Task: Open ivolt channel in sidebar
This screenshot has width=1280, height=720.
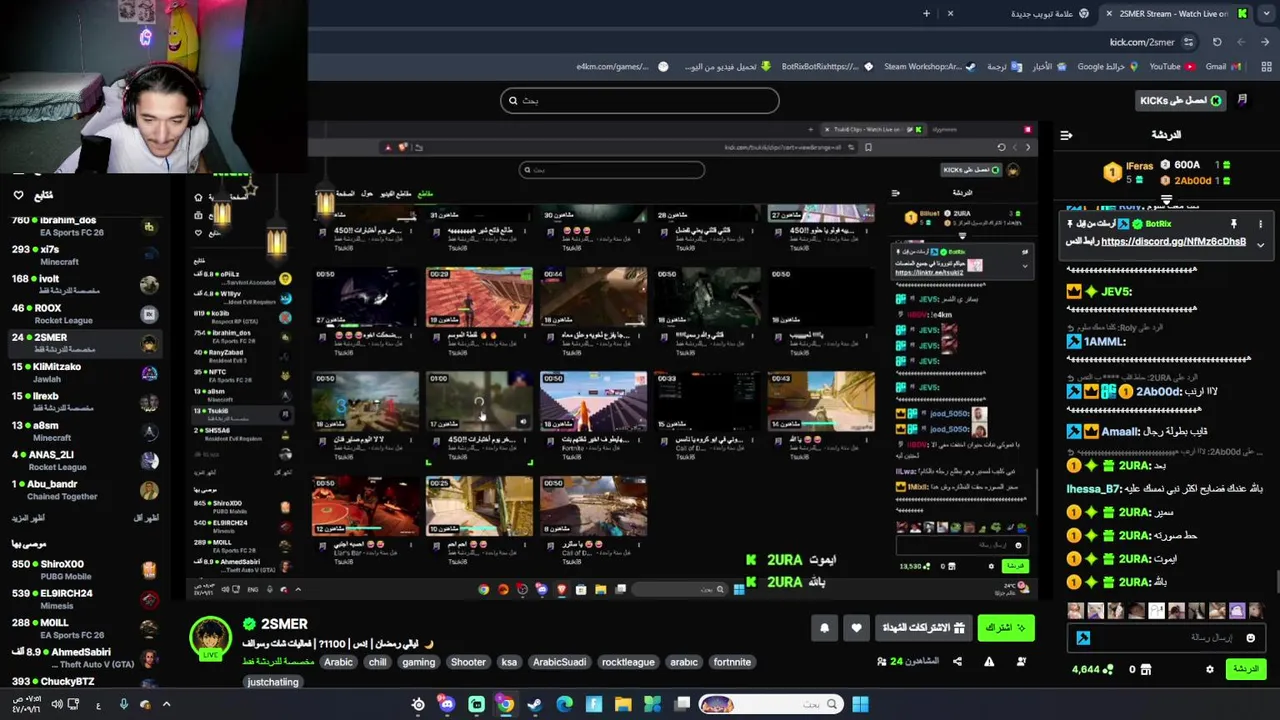Action: 83,284
